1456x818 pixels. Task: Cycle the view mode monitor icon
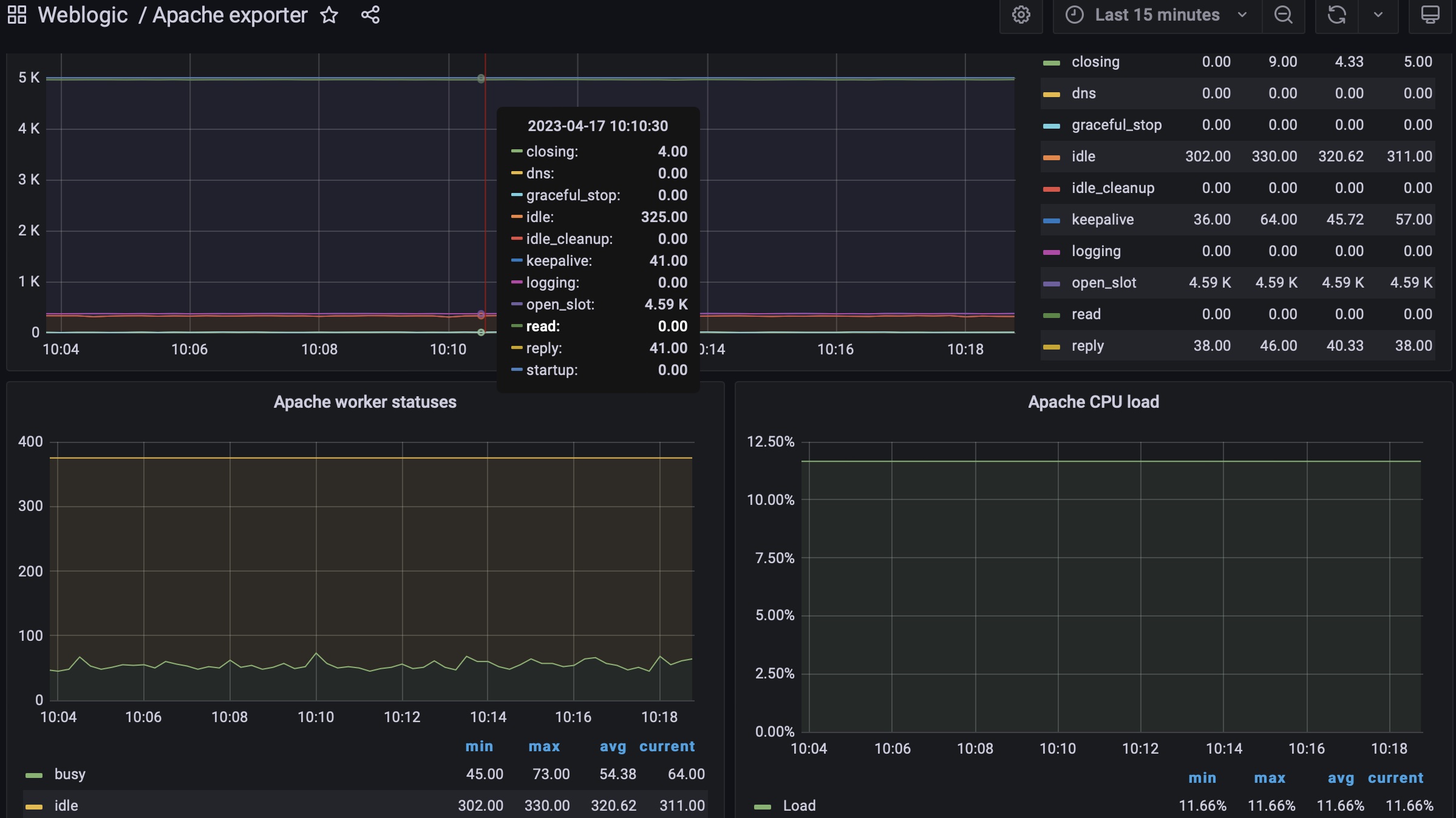pyautogui.click(x=1430, y=15)
